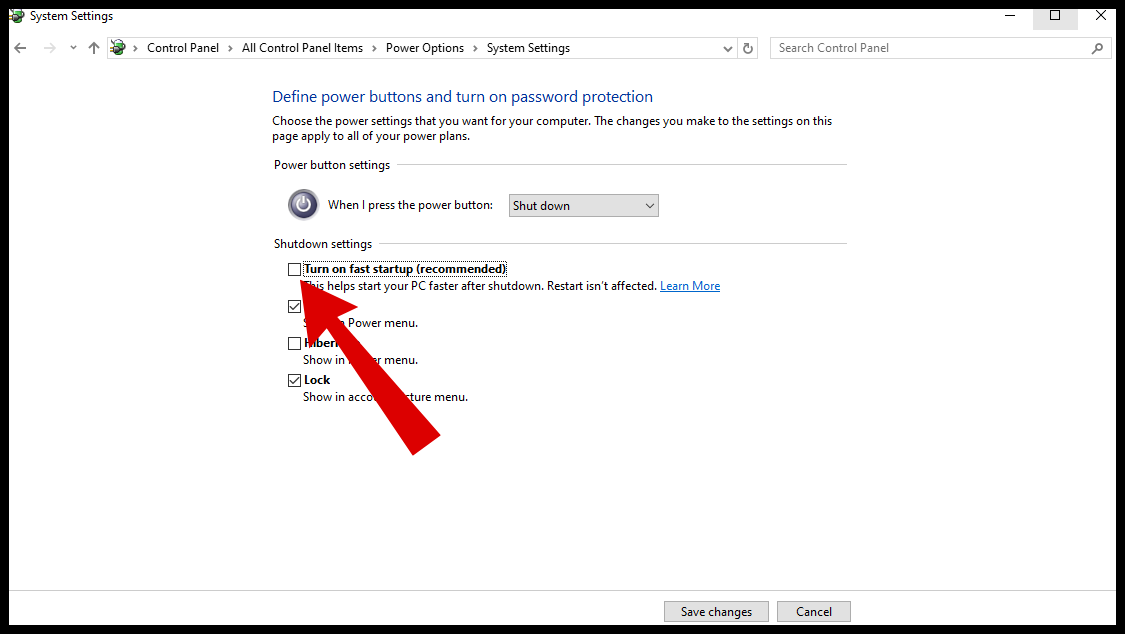Open the Recent locations chevron
This screenshot has width=1125, height=634.
73,48
